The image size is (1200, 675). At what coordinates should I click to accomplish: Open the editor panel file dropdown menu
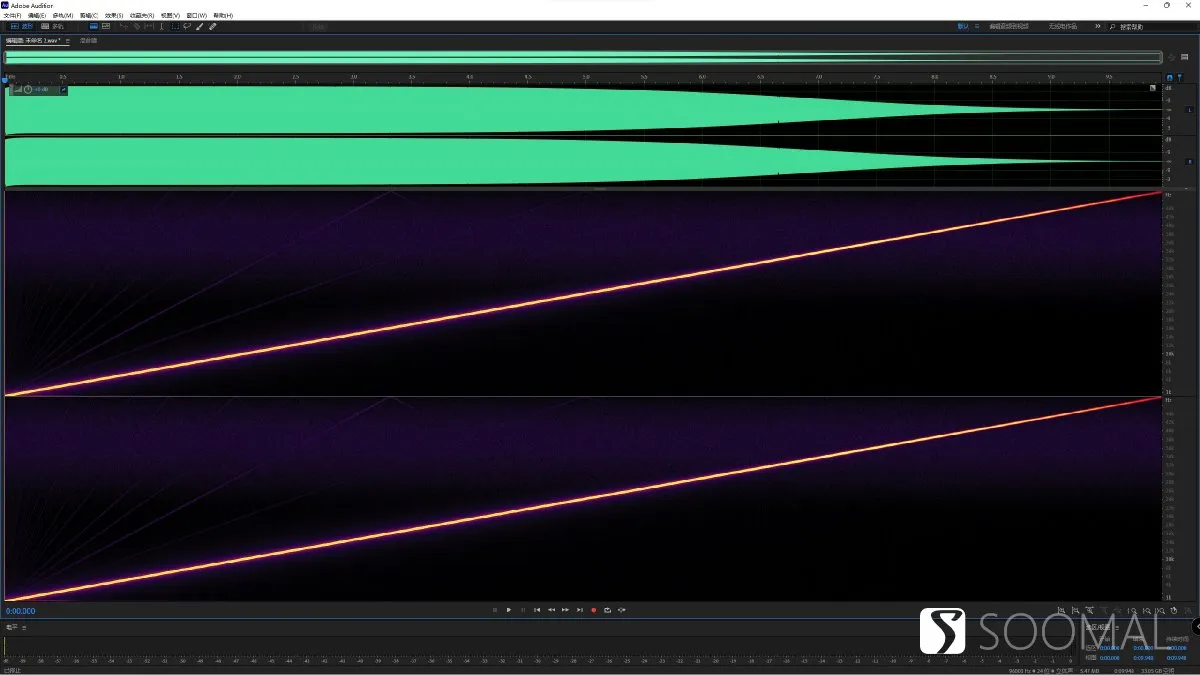pos(68,40)
